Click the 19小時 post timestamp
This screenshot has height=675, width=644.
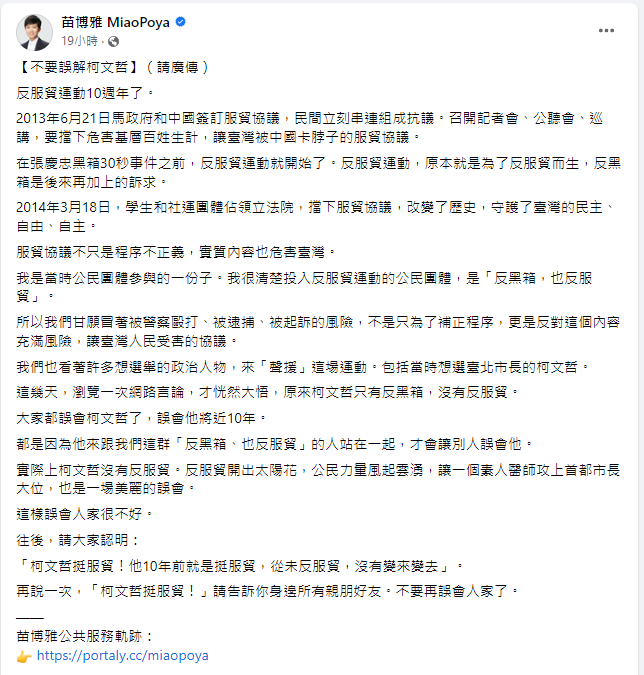point(80,41)
